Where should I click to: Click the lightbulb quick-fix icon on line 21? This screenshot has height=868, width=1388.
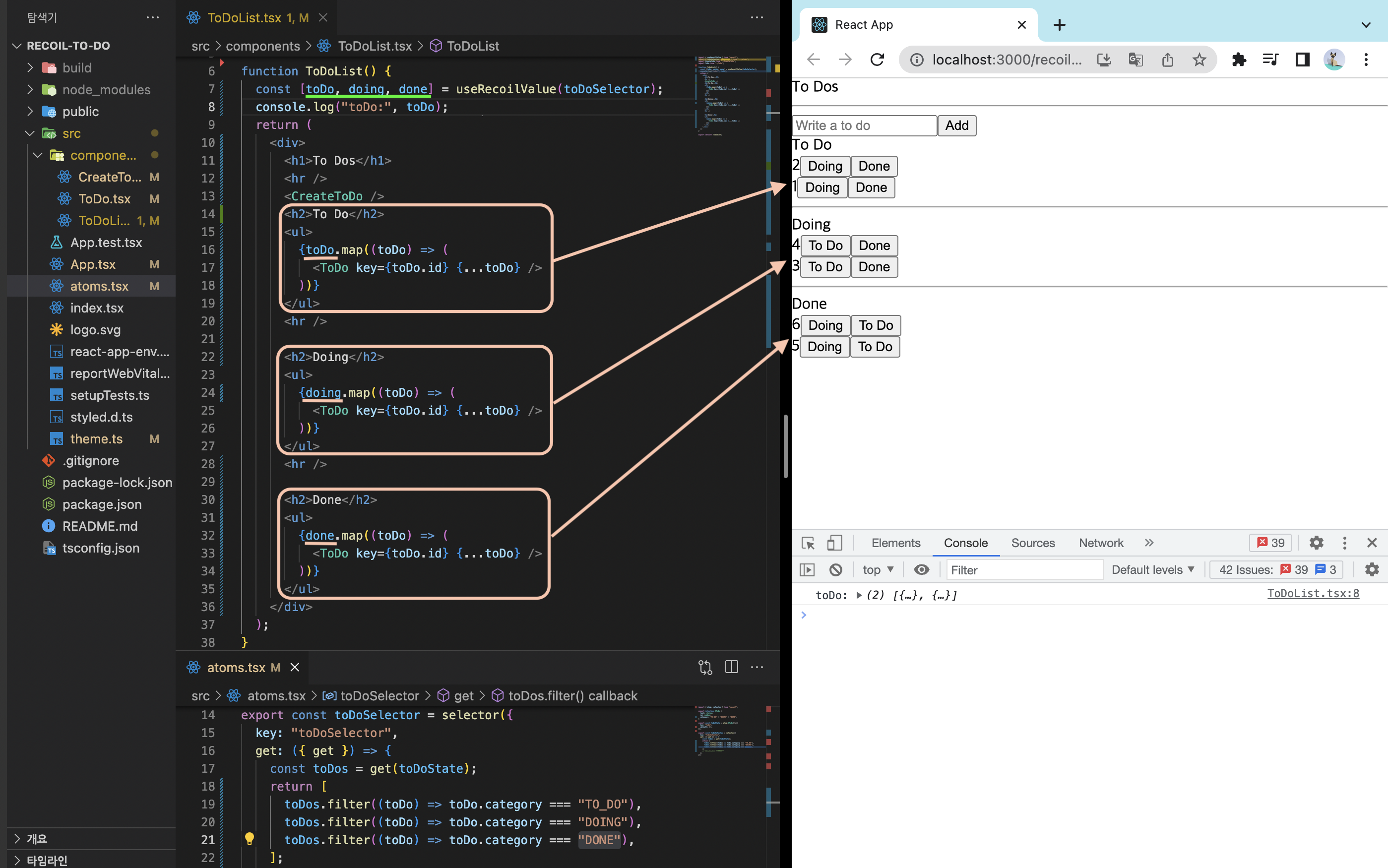(249, 839)
